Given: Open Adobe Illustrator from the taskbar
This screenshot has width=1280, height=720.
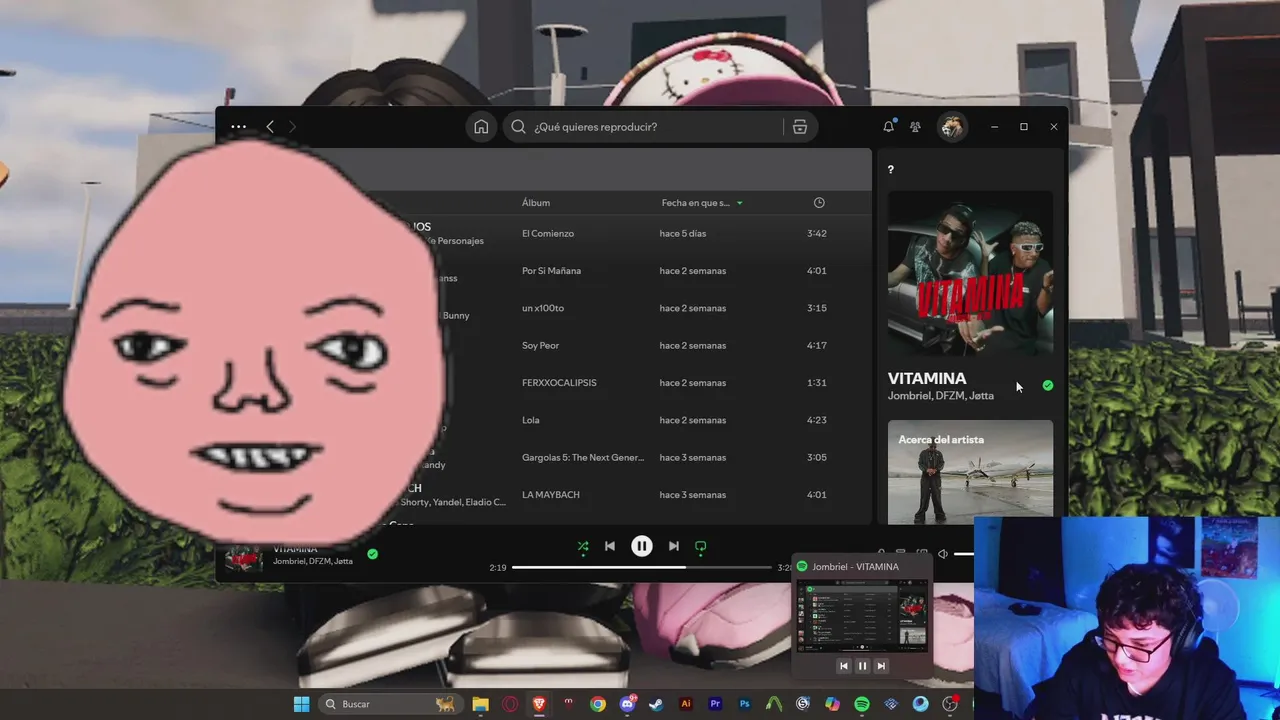Looking at the screenshot, I should pyautogui.click(x=685, y=704).
